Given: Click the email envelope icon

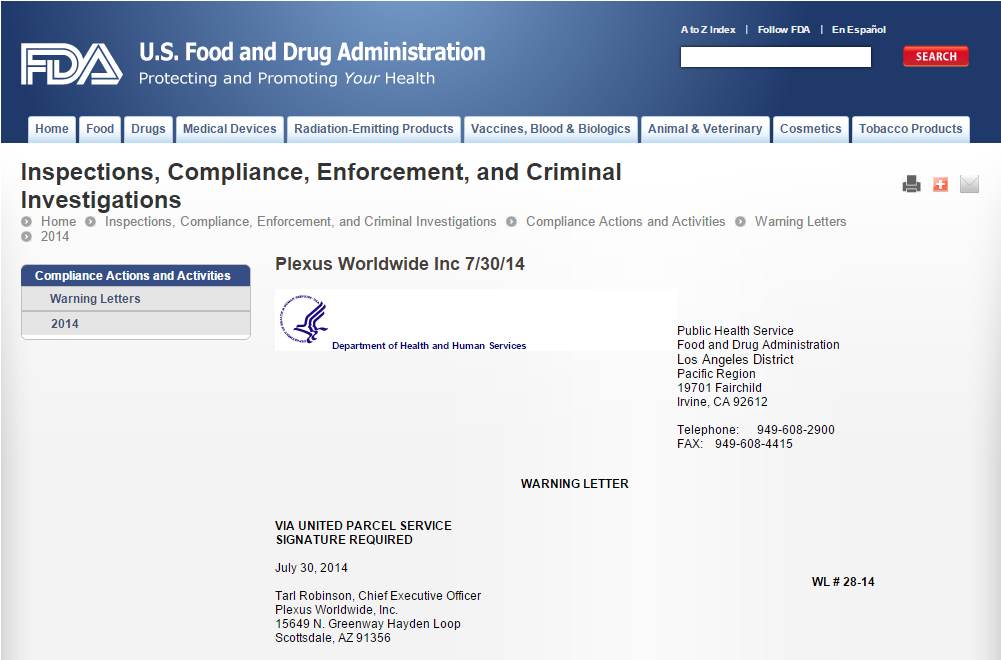Looking at the screenshot, I should 968,184.
